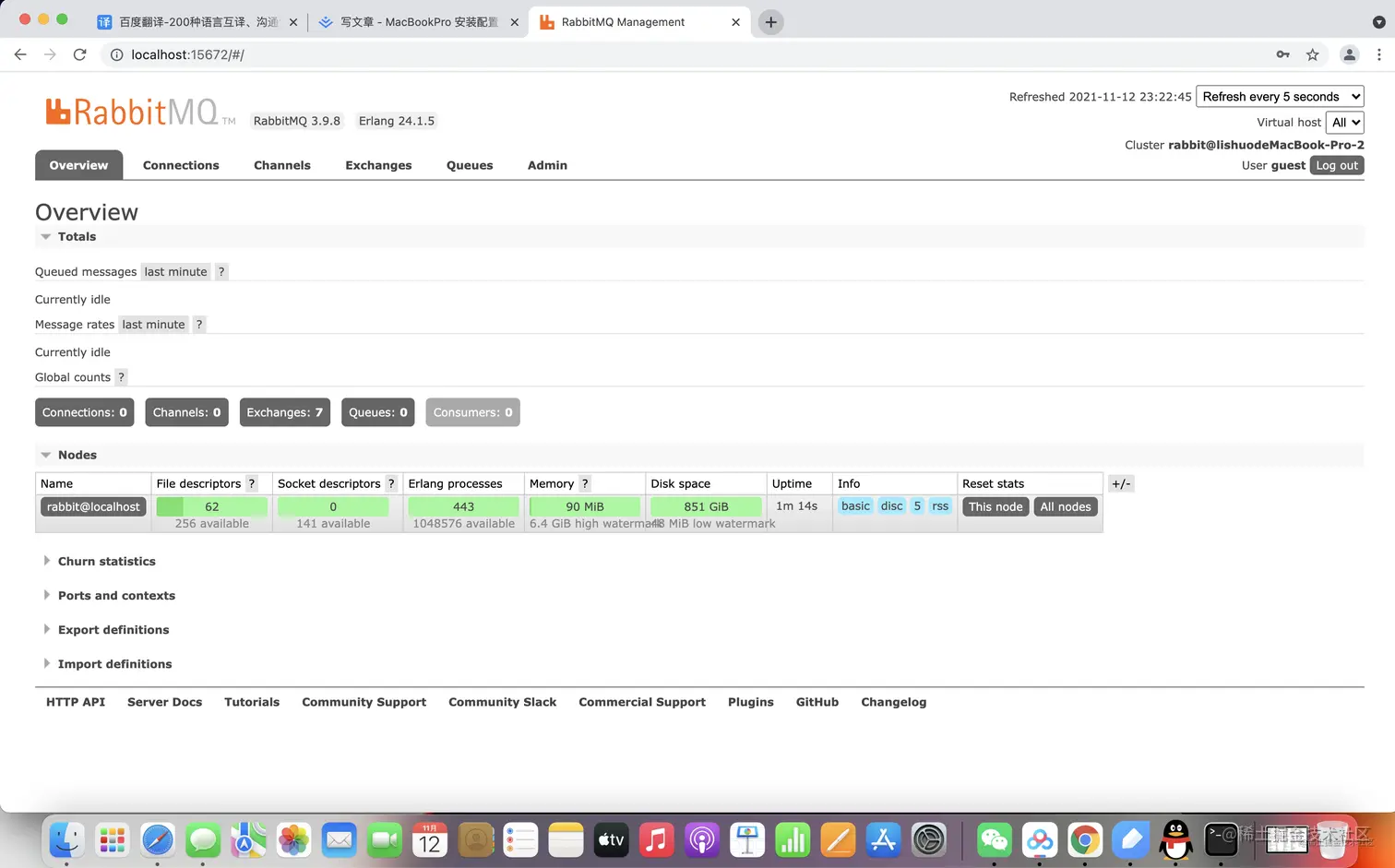Open help for Global counts

[x=121, y=377]
